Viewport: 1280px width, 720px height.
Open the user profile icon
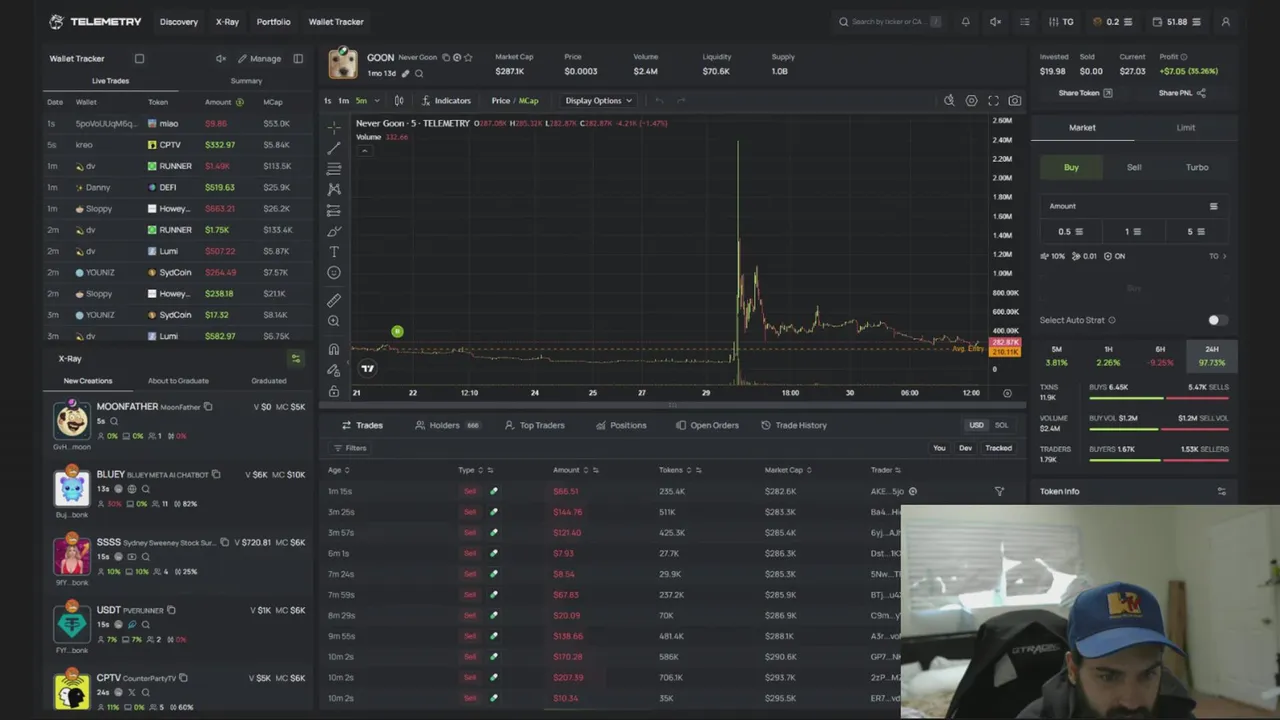click(1225, 21)
